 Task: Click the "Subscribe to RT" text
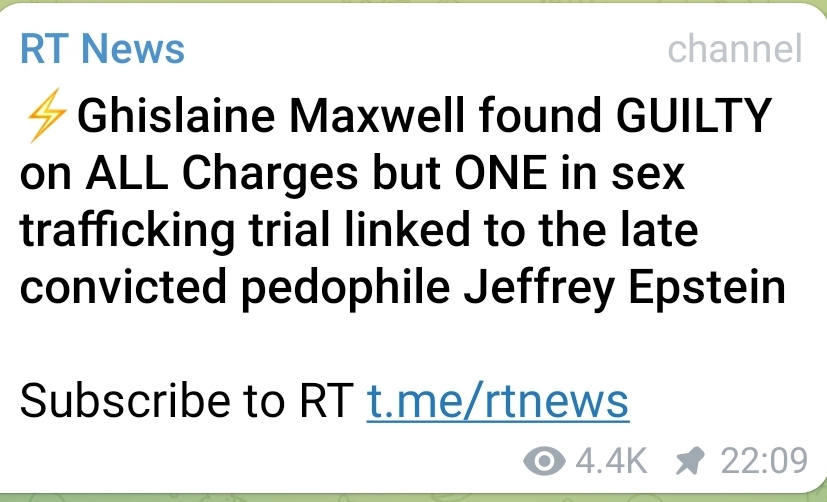(186, 401)
